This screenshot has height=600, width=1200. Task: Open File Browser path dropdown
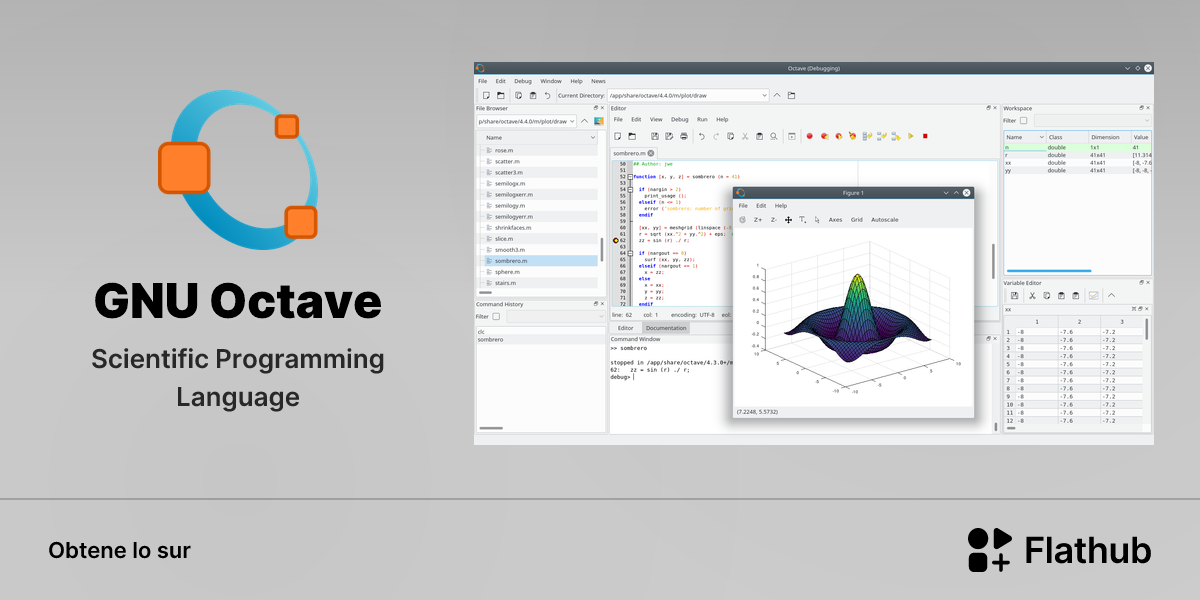click(x=572, y=121)
